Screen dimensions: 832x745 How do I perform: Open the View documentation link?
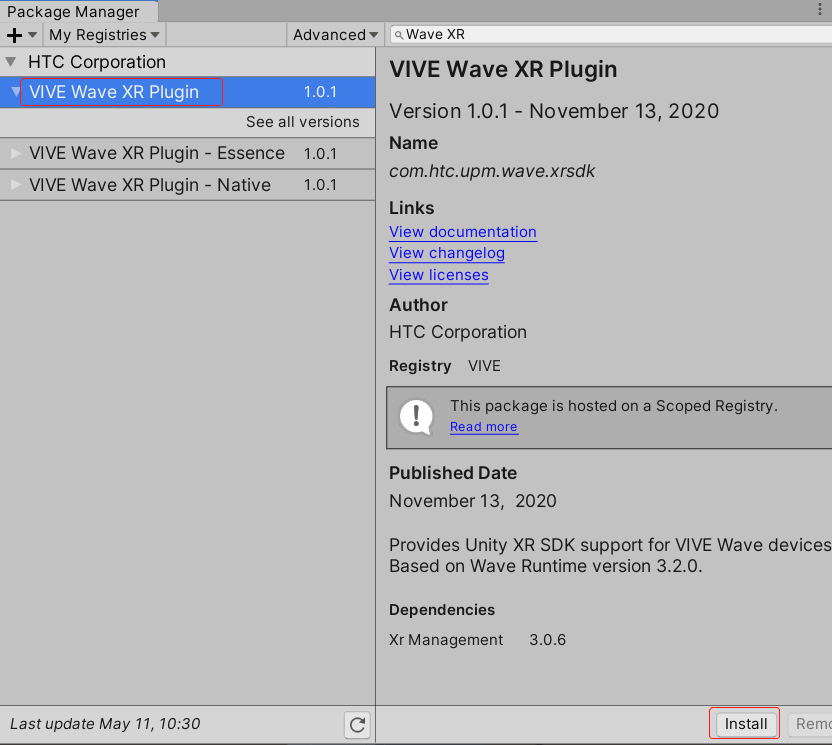462,232
